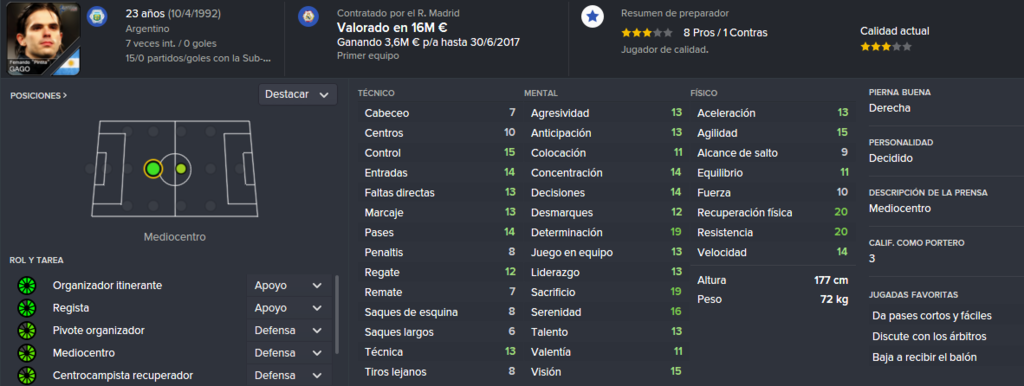Click the Organizador itinerante role suitability icon
This screenshot has height=386, width=1024.
pyautogui.click(x=27, y=285)
